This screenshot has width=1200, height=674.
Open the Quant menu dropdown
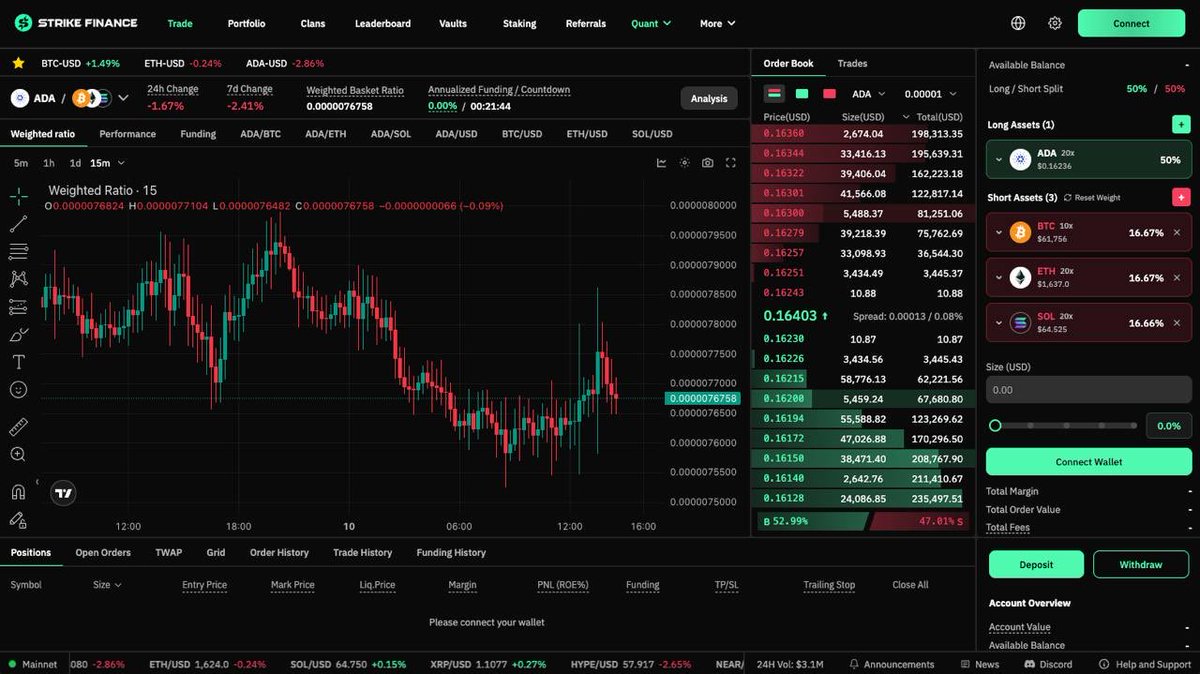click(x=651, y=23)
